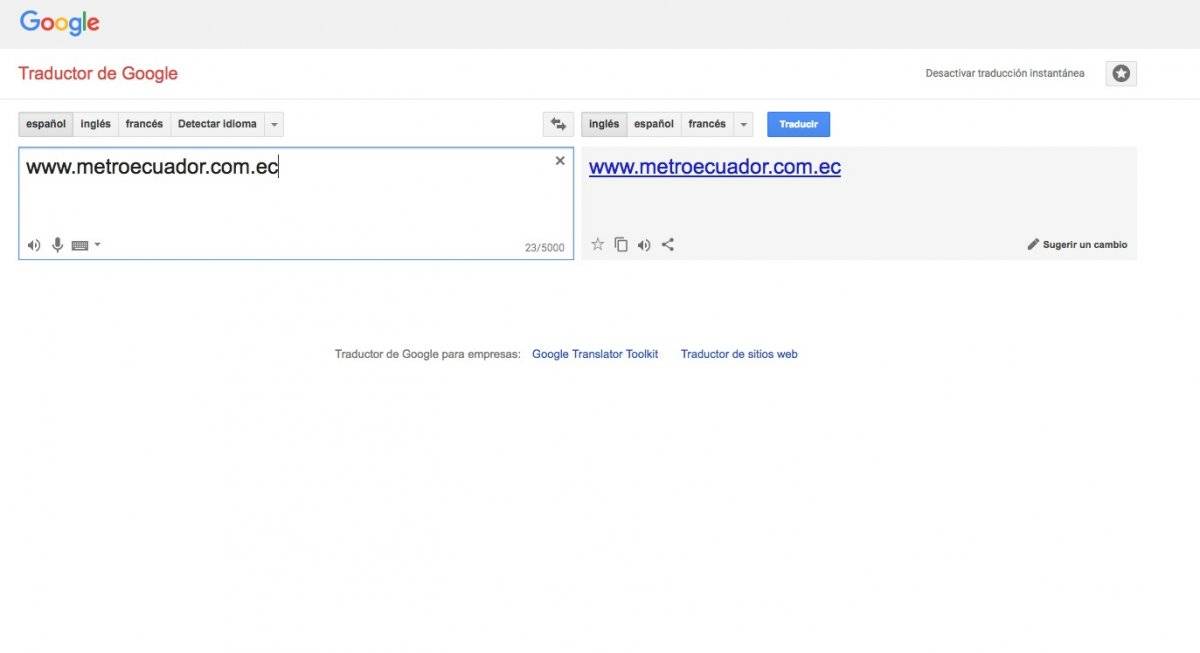Click 'Traductor de Google para empresas:' text

[x=428, y=354]
